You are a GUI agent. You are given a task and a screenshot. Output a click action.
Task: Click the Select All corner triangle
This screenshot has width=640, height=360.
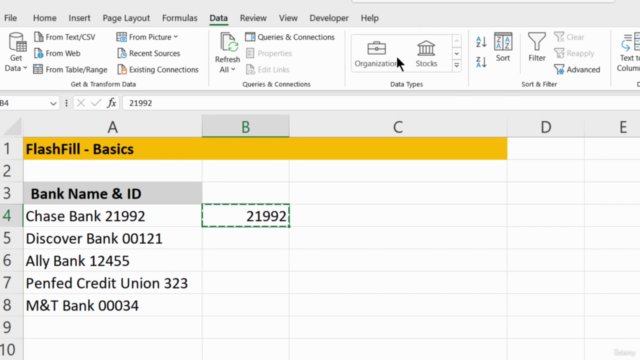(x=12, y=127)
